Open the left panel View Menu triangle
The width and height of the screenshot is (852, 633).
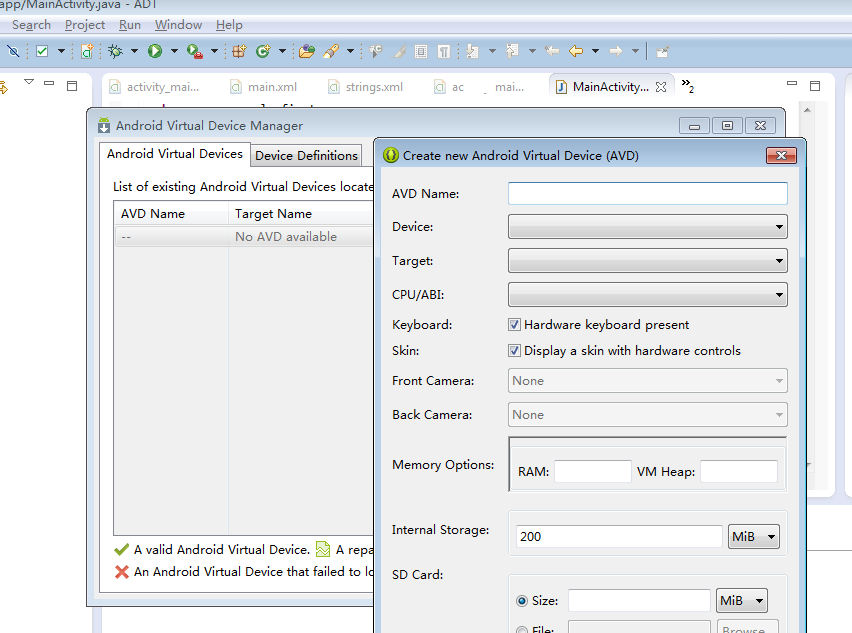(29, 82)
